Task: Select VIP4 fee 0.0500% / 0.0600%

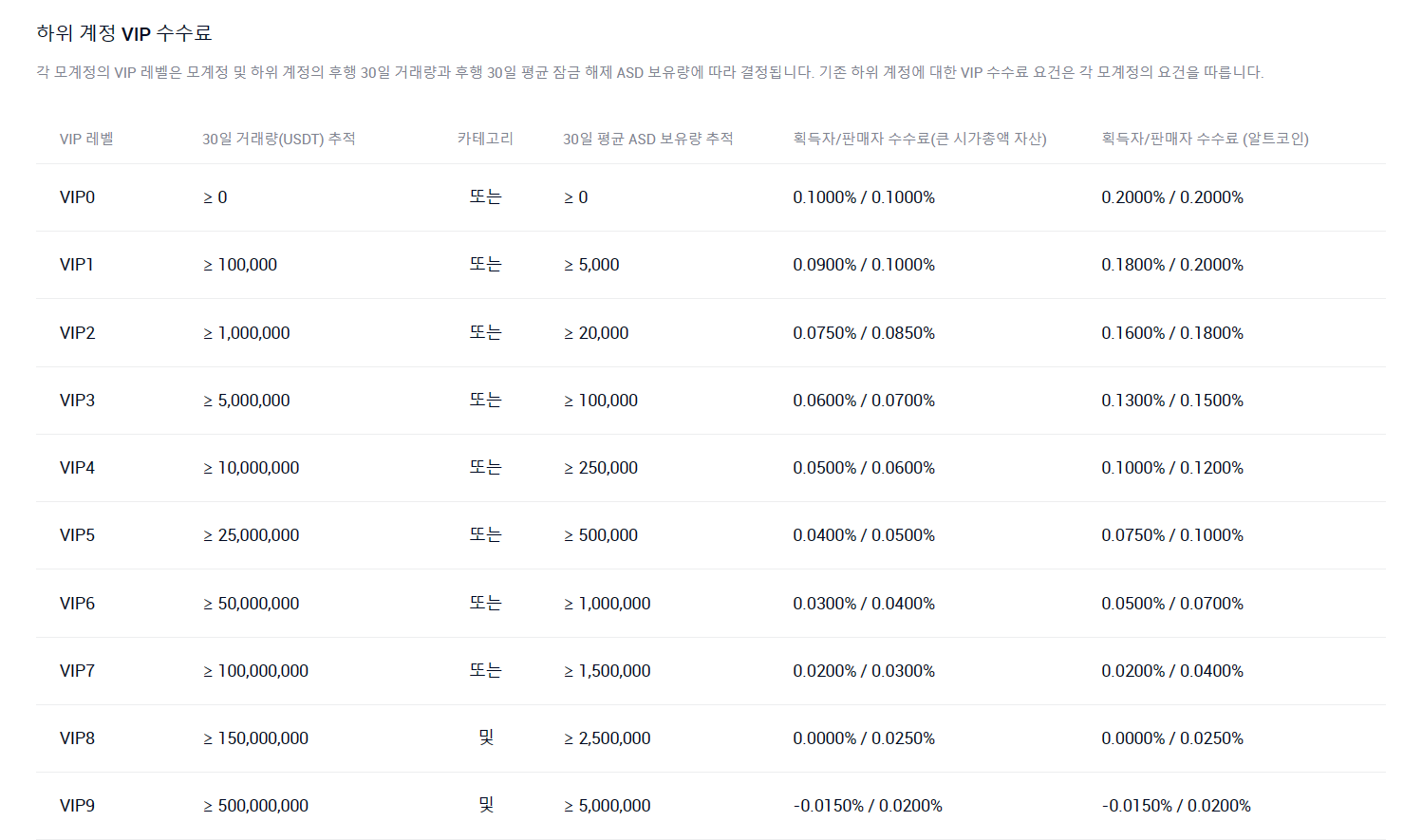Action: click(x=864, y=468)
